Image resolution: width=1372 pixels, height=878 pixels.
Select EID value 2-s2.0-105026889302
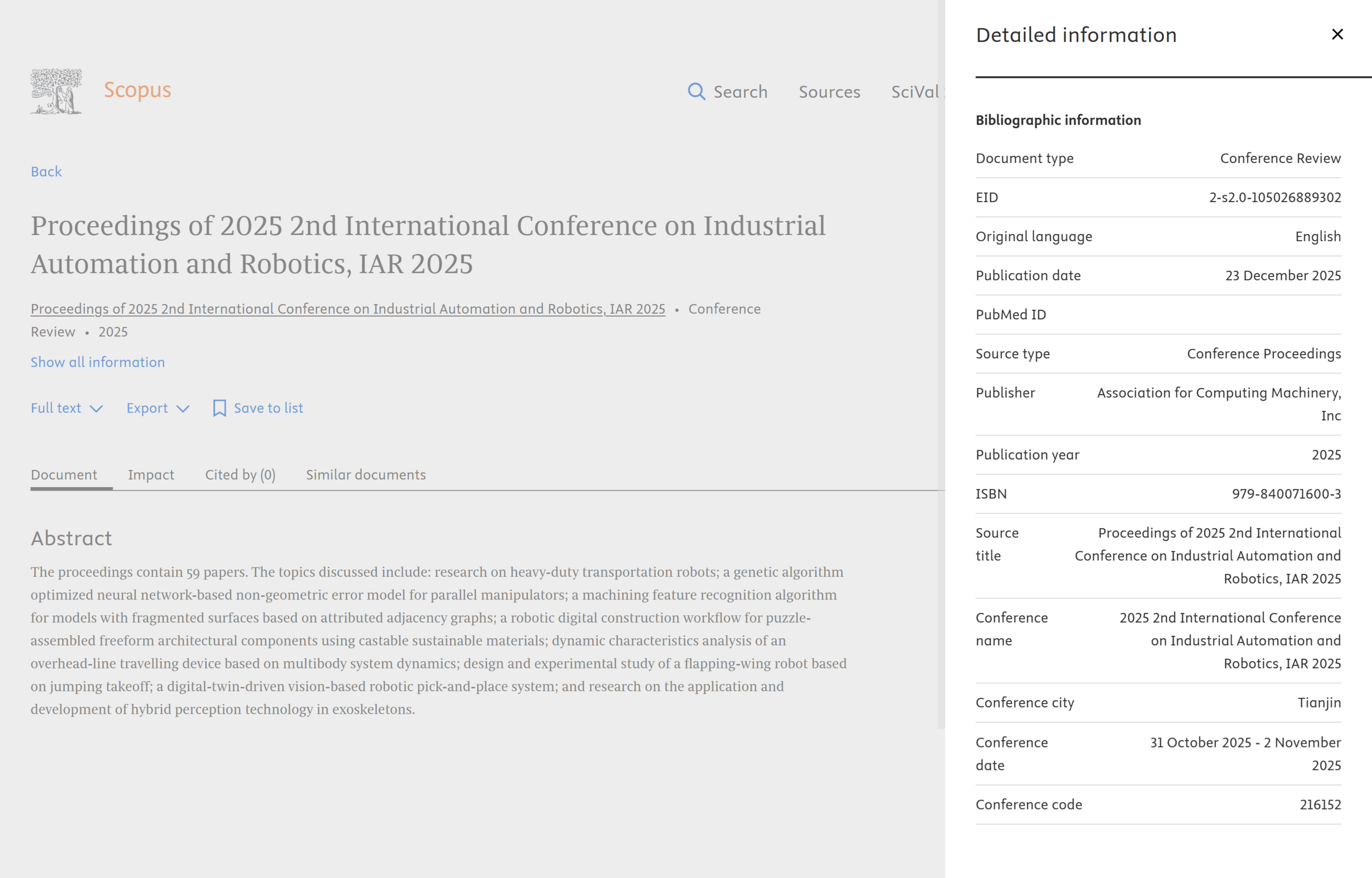click(1275, 197)
